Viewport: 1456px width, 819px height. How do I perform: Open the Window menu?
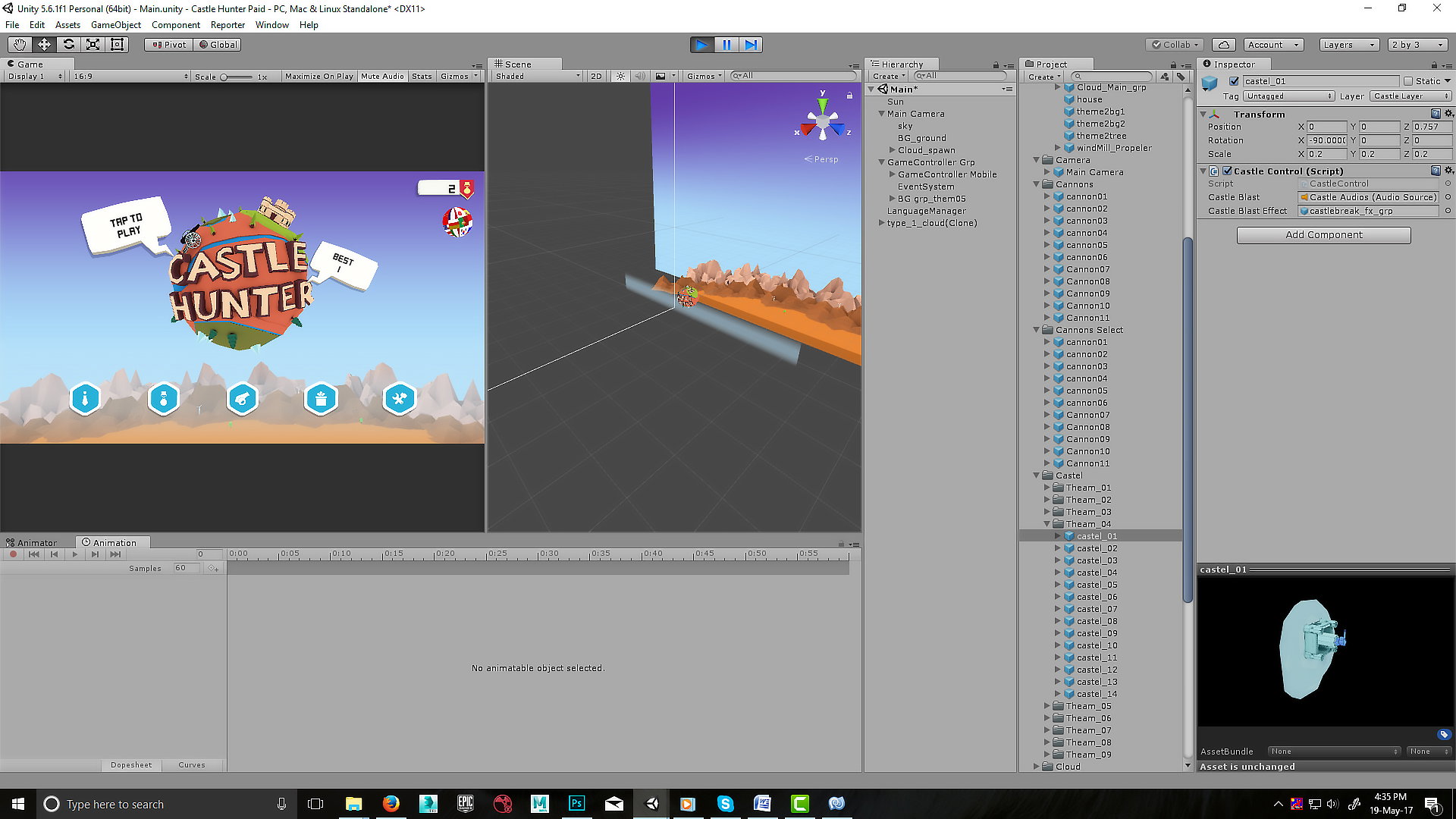click(272, 25)
